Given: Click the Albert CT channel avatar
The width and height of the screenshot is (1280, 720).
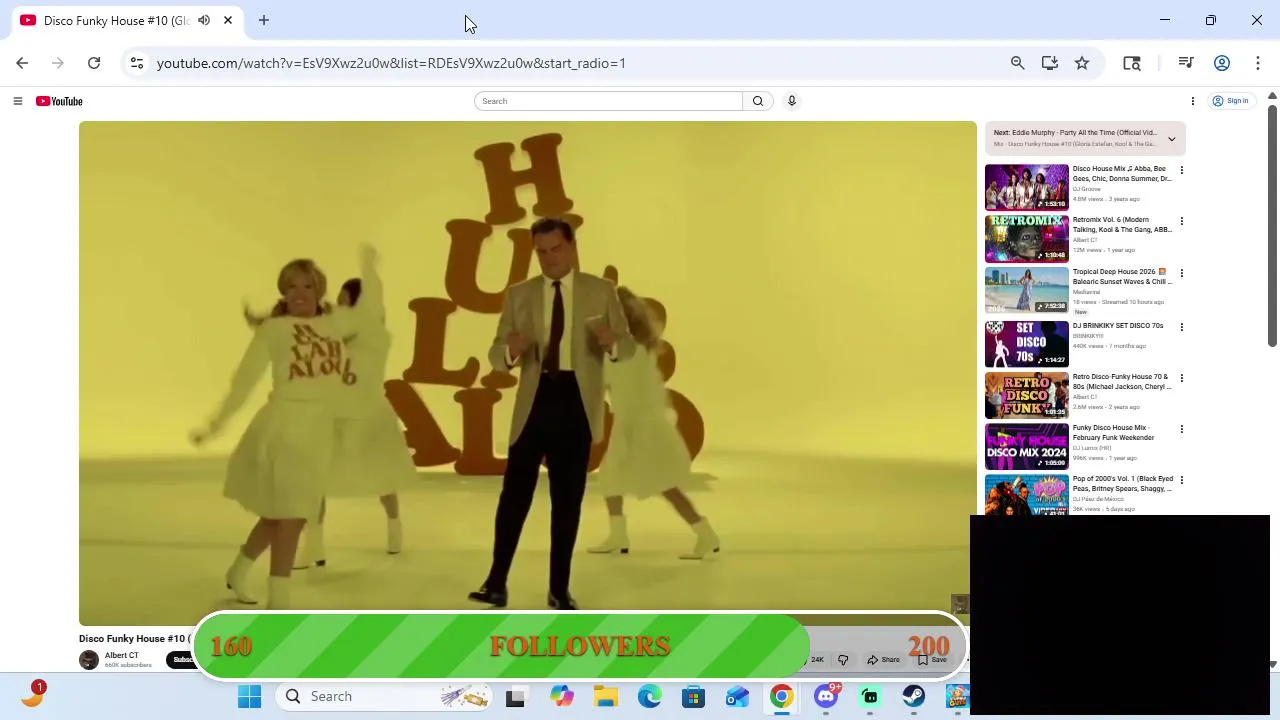Looking at the screenshot, I should point(89,660).
